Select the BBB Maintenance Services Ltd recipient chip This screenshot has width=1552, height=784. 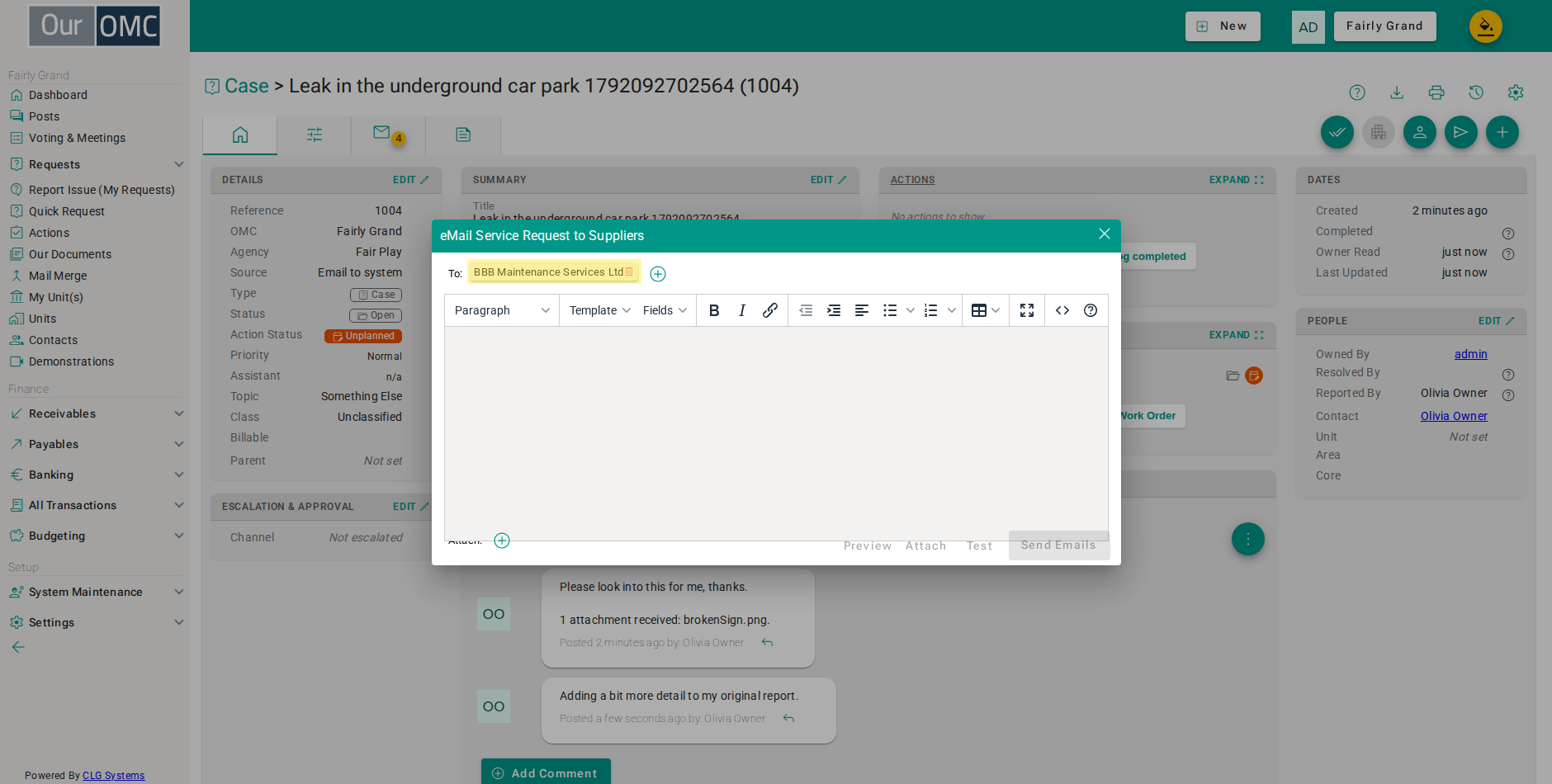point(553,272)
